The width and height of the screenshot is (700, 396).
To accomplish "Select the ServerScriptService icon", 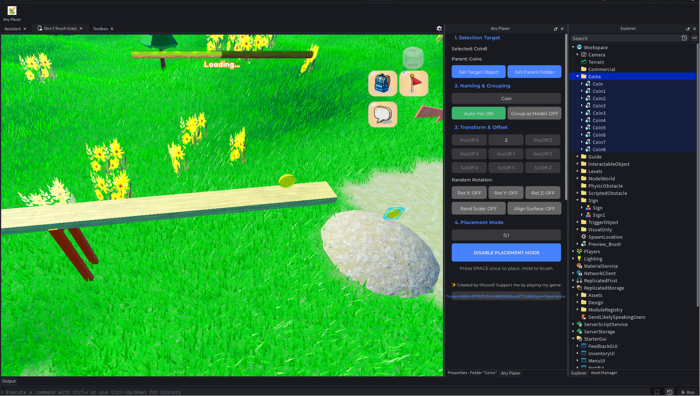I will (x=579, y=324).
